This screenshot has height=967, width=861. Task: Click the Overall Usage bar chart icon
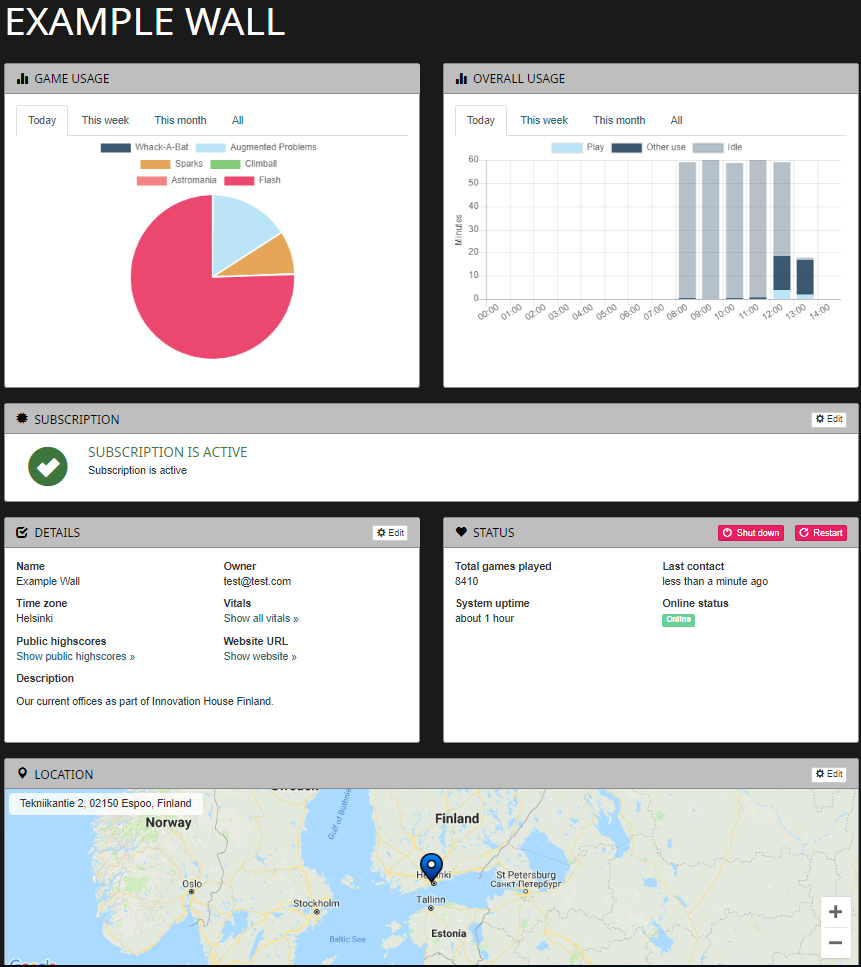pyautogui.click(x=461, y=78)
